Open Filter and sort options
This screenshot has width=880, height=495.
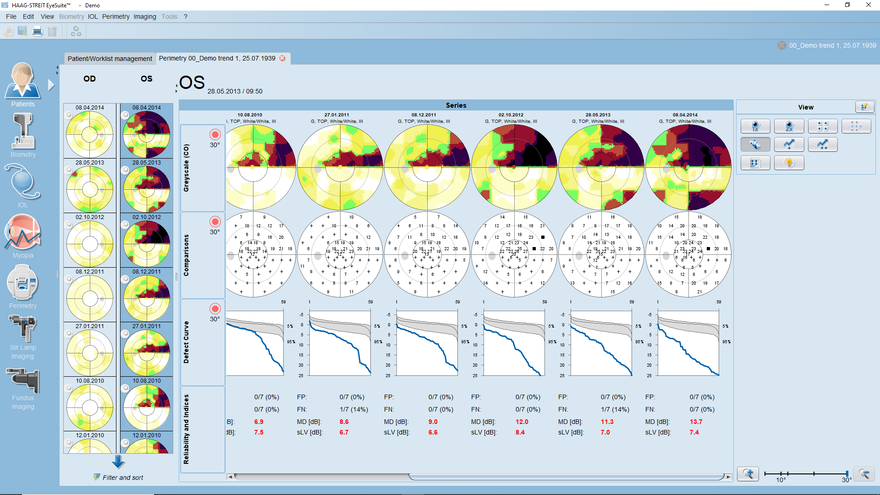118,478
